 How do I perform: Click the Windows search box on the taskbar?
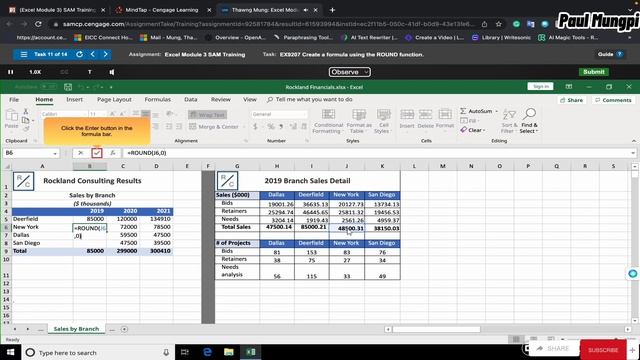[98, 352]
